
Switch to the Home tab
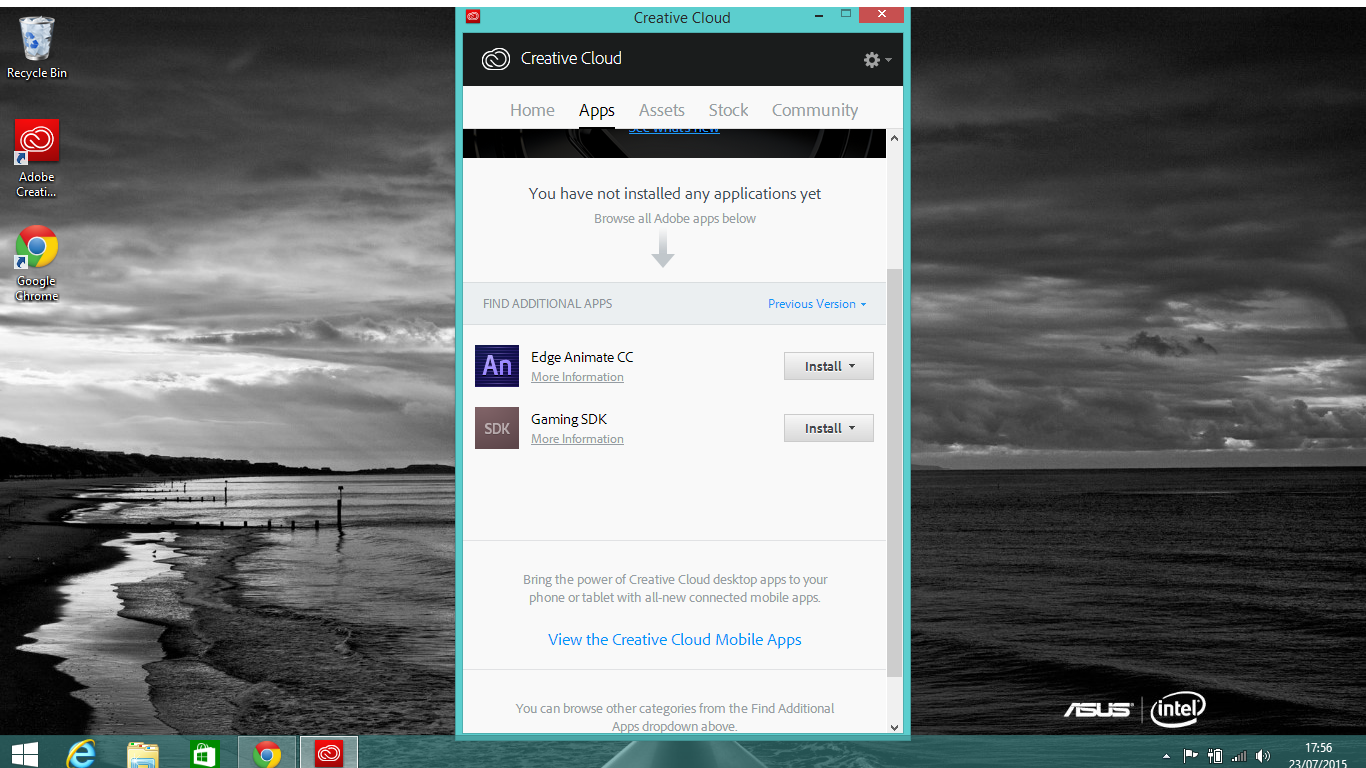(x=532, y=110)
